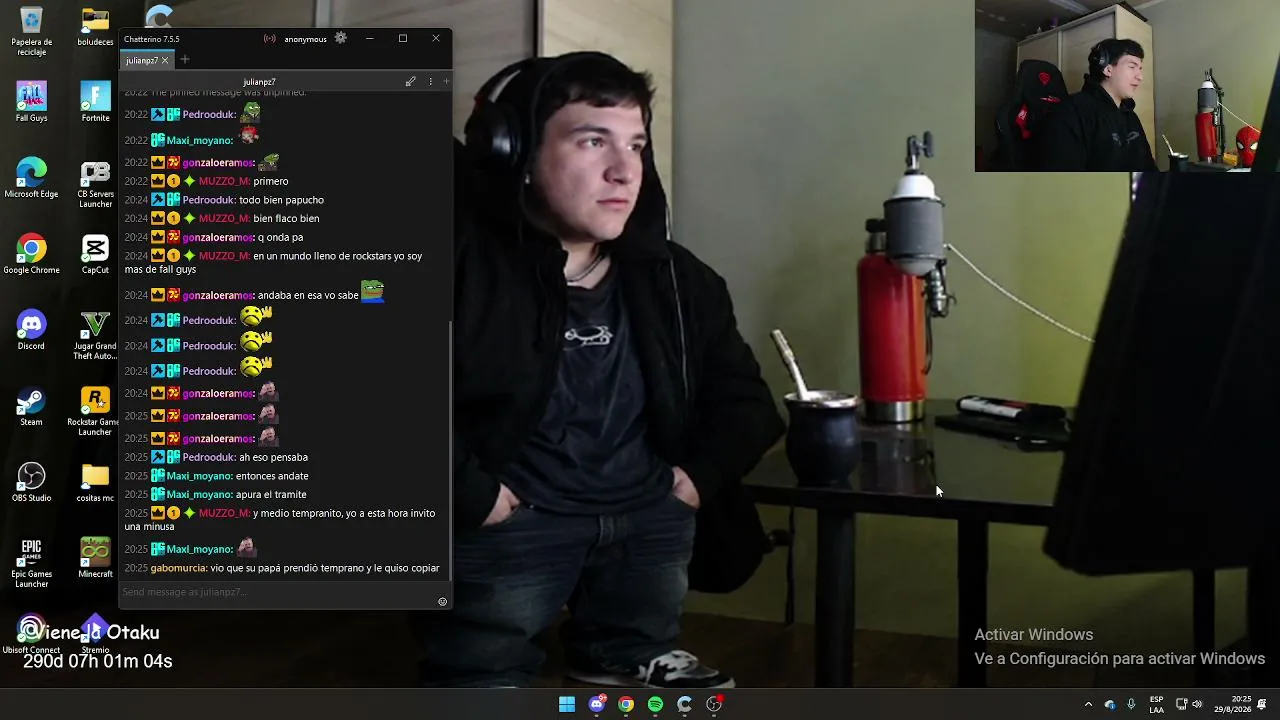Select Epic Games Launcher desktop icon
1280x720 pixels.
pyautogui.click(x=31, y=563)
